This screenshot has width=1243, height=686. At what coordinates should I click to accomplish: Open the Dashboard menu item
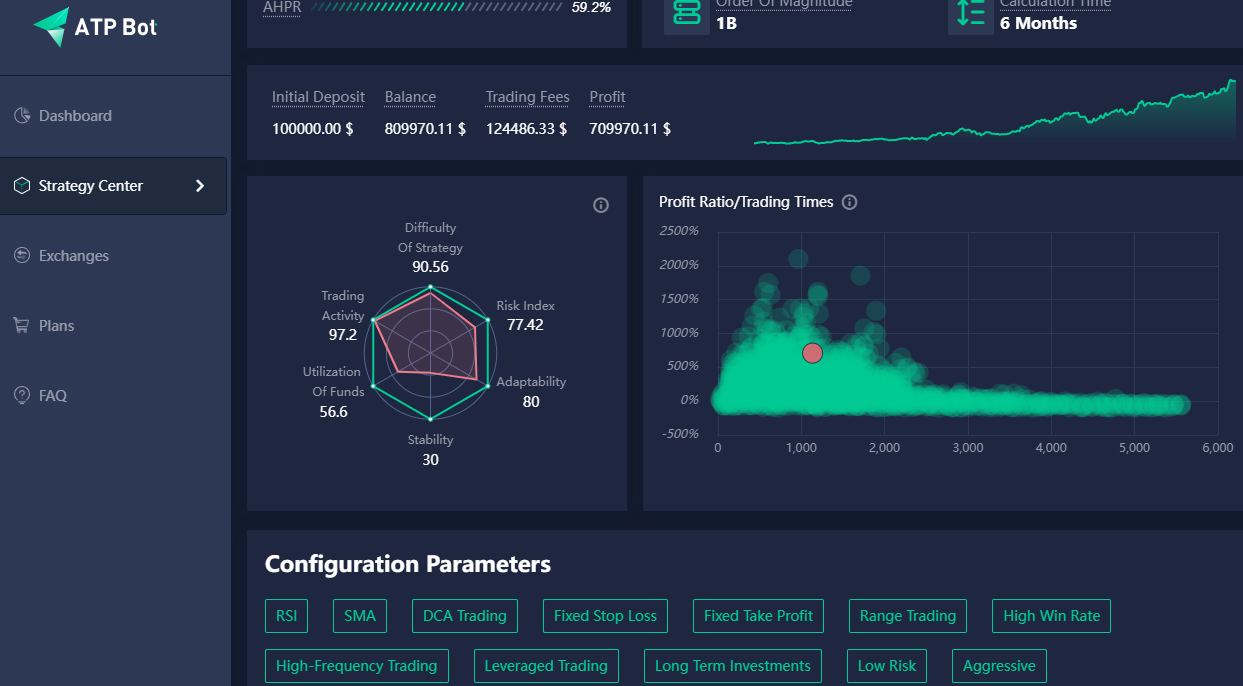pos(75,116)
